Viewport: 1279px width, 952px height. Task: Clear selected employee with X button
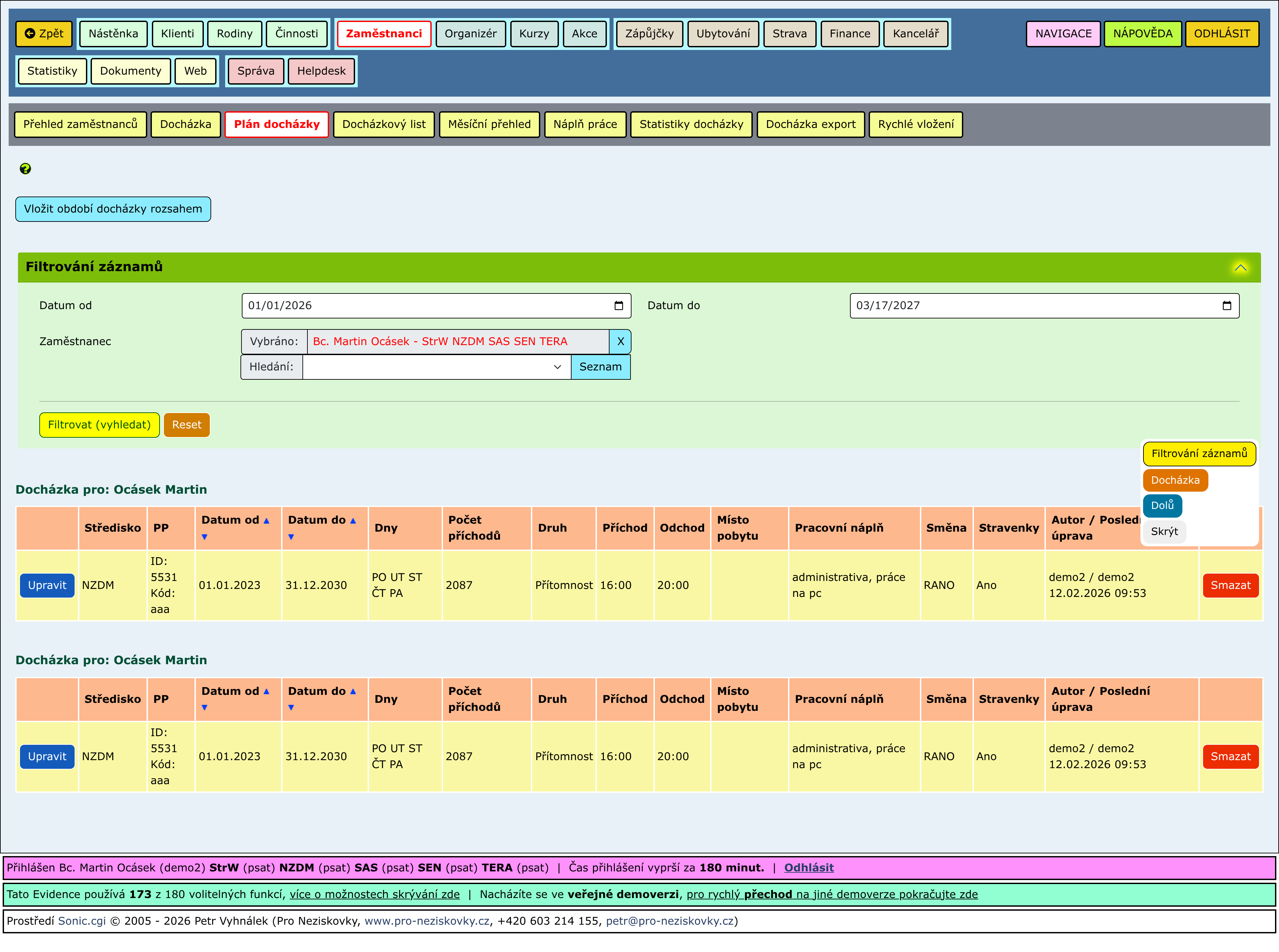(x=620, y=342)
